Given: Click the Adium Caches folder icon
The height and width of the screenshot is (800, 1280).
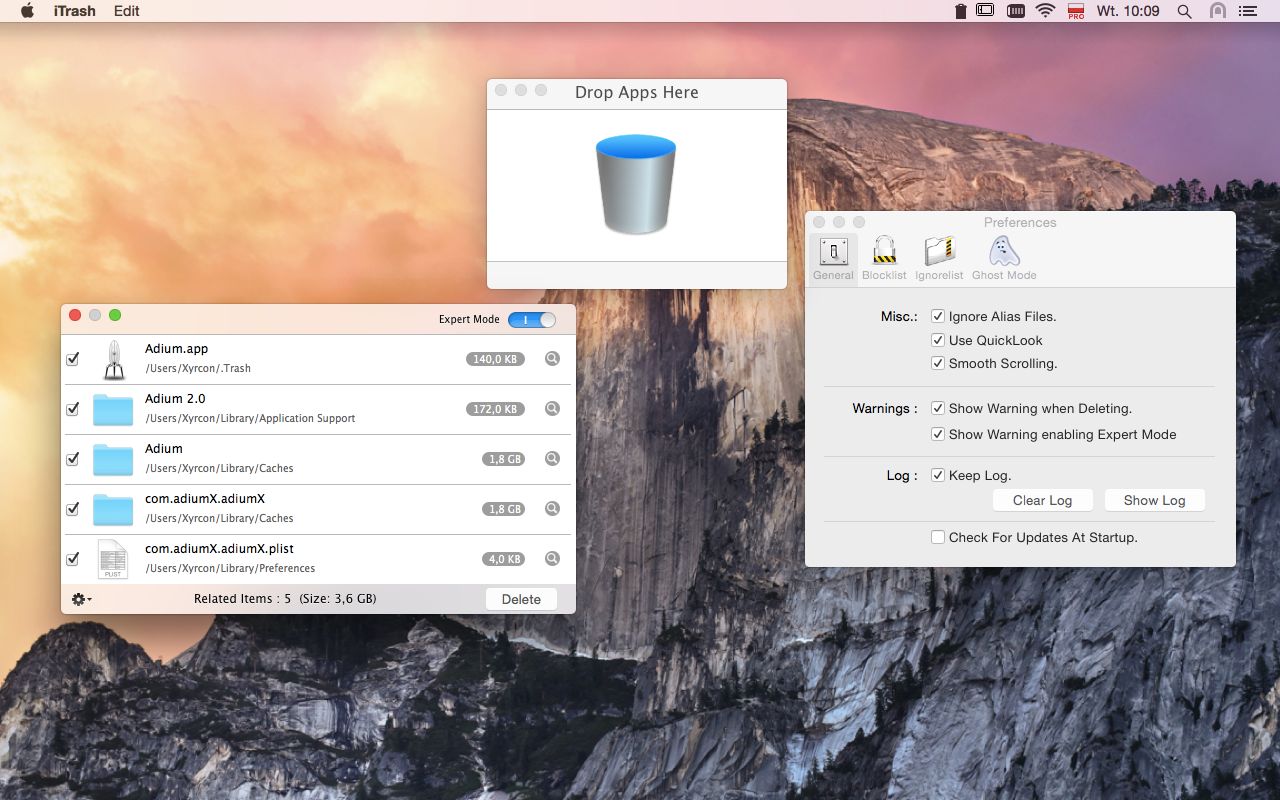Looking at the screenshot, I should [113, 460].
